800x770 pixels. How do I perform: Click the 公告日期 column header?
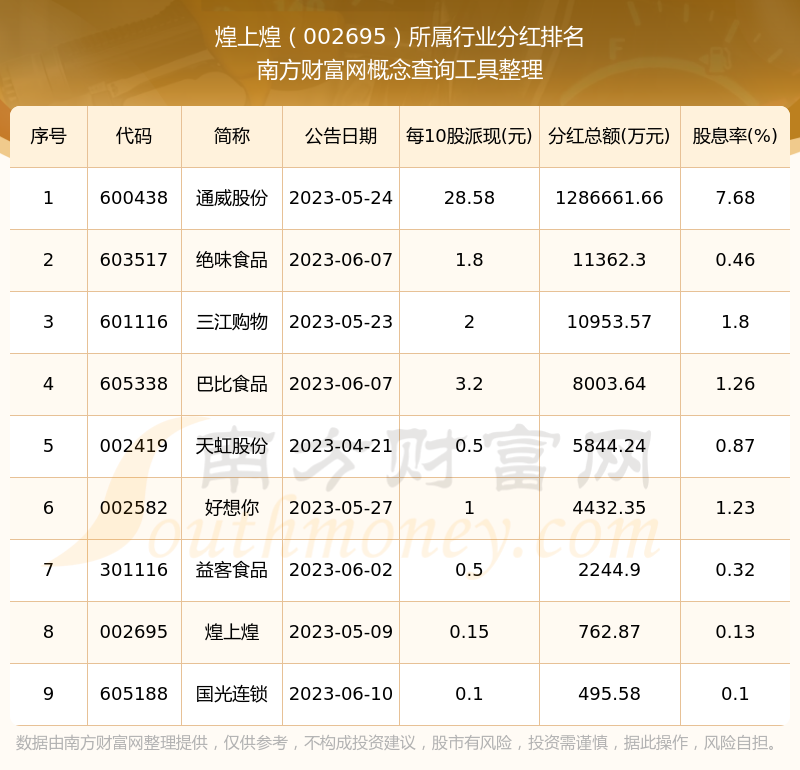(x=341, y=136)
